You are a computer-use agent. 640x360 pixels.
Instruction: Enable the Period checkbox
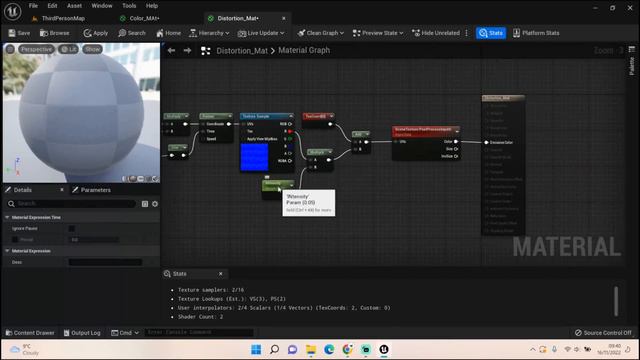[x=15, y=240]
